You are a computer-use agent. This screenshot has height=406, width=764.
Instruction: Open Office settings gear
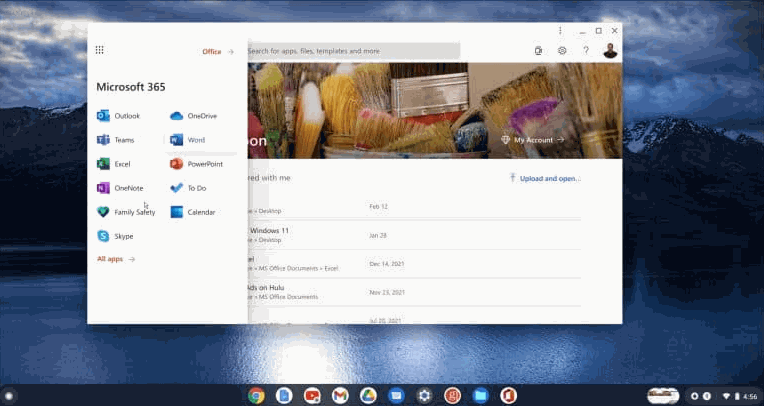point(562,51)
